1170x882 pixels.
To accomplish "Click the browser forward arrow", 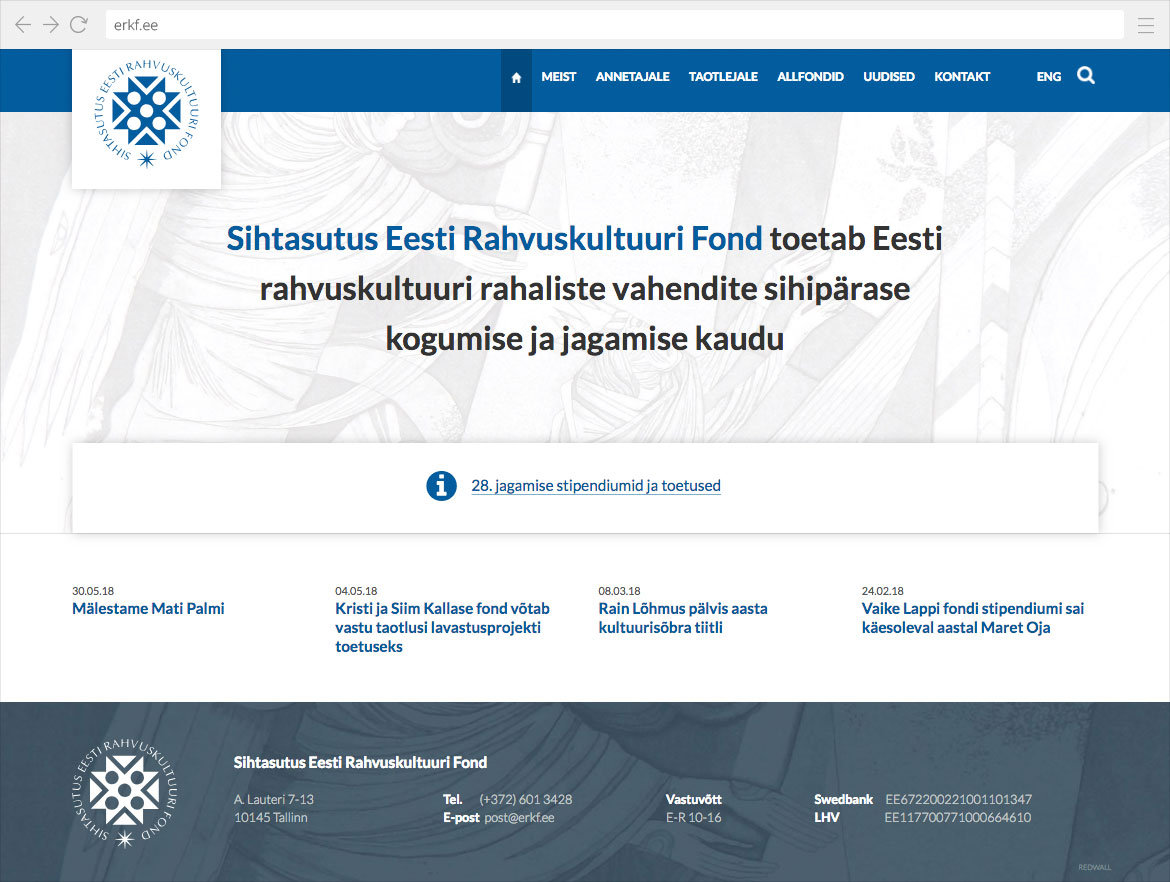I will pos(51,25).
